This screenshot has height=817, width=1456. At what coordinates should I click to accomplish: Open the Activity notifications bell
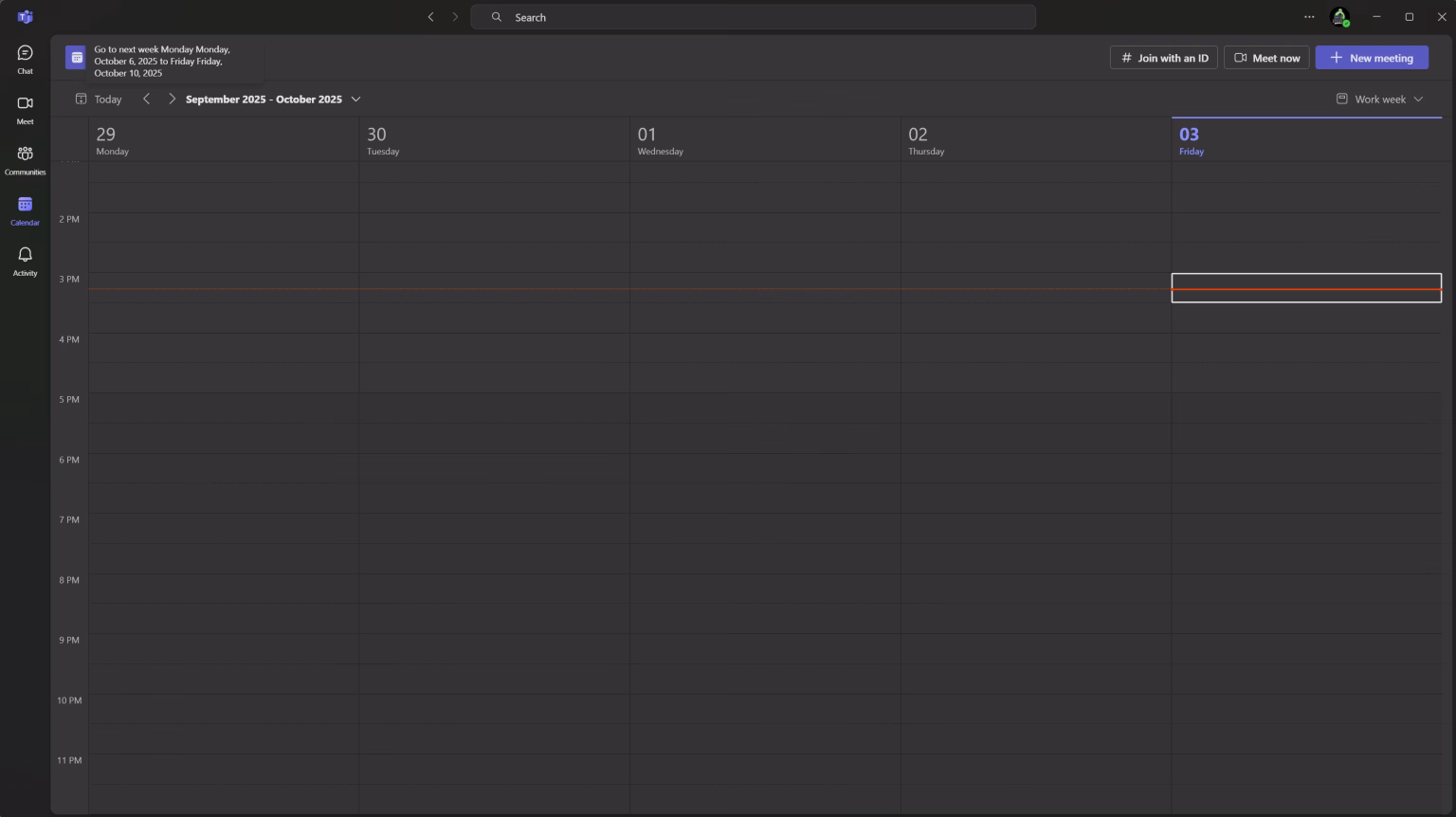tap(25, 261)
